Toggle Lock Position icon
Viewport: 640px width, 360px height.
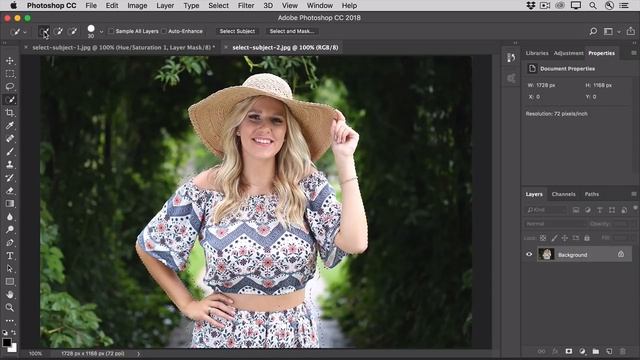(564, 238)
